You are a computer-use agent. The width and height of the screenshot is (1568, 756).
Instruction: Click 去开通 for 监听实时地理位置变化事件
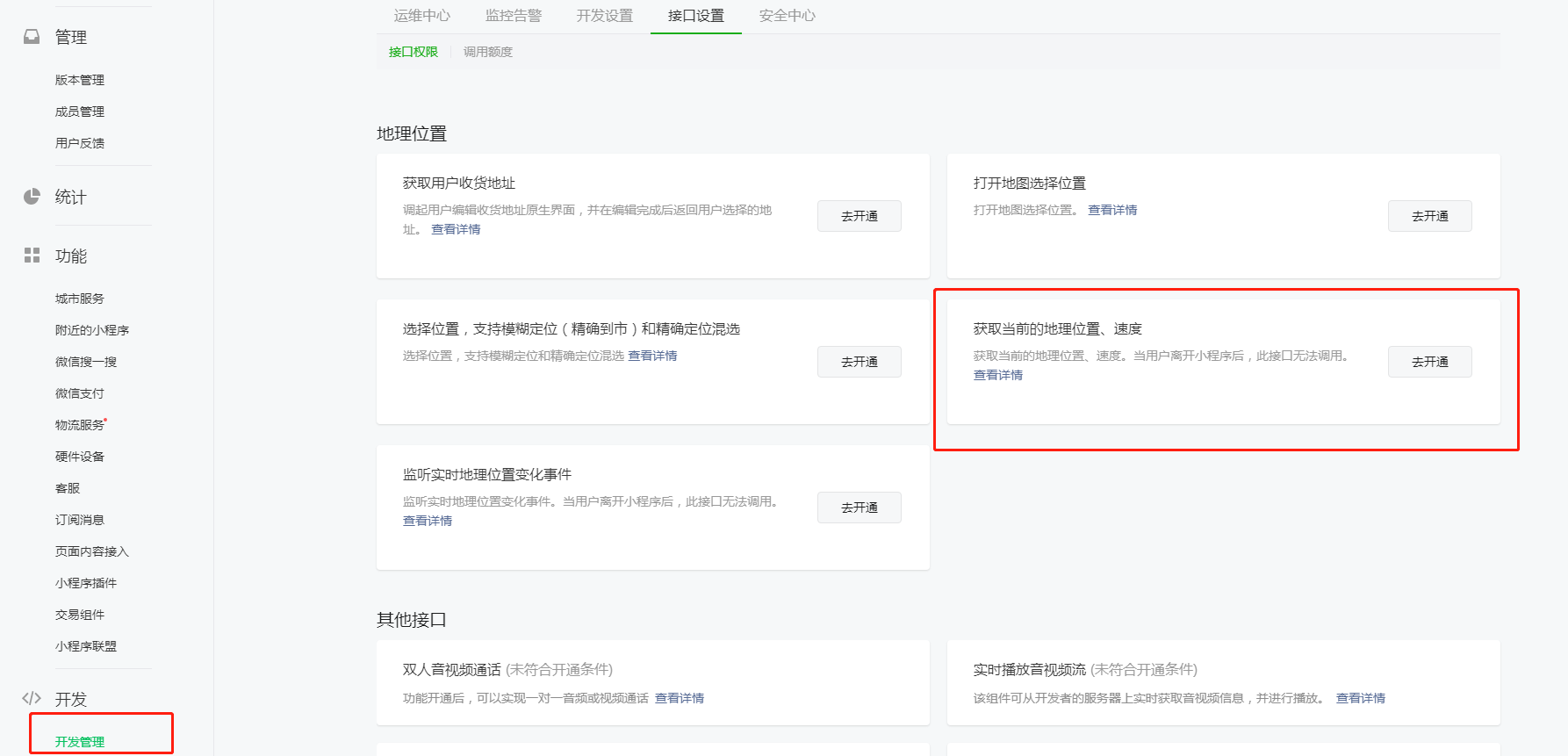(860, 508)
